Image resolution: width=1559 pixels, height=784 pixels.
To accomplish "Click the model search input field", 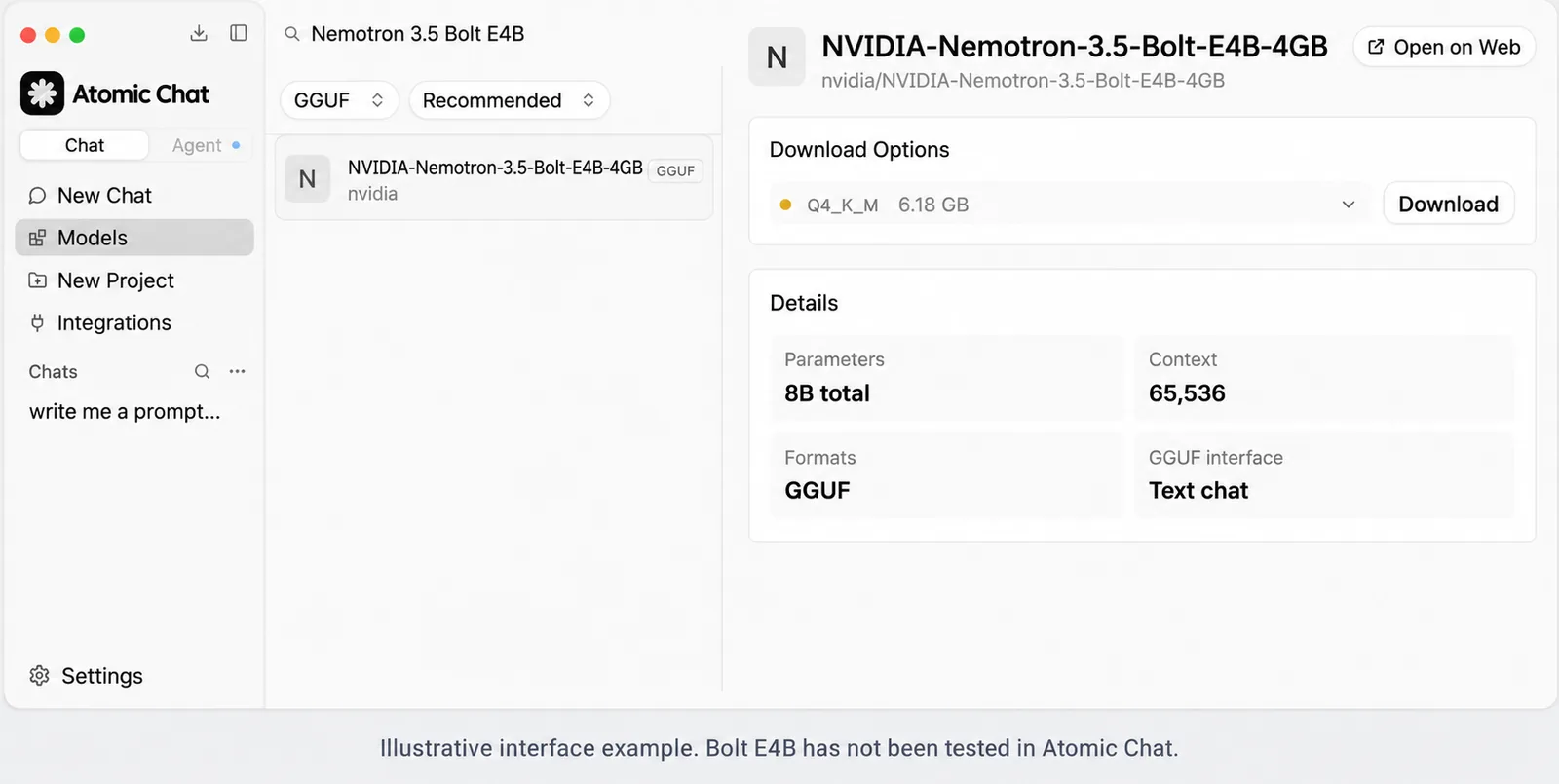I will pos(497,34).
